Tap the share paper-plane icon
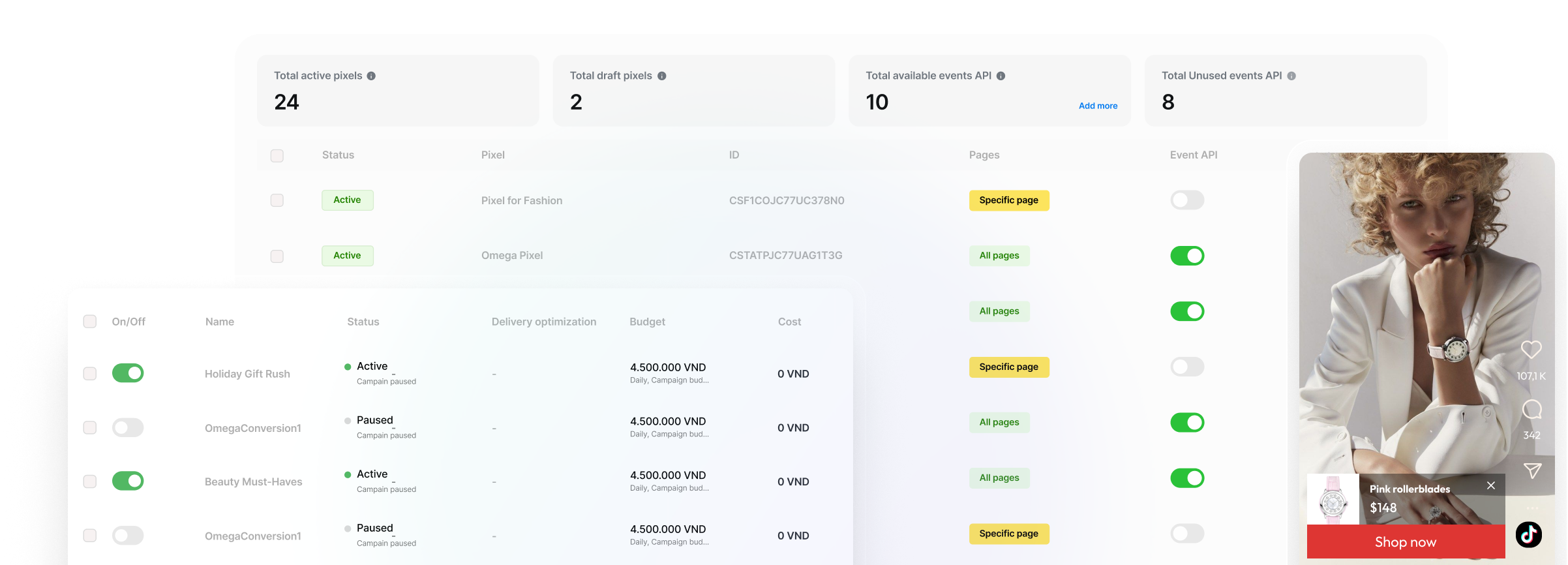The width and height of the screenshot is (1568, 565). pyautogui.click(x=1532, y=470)
